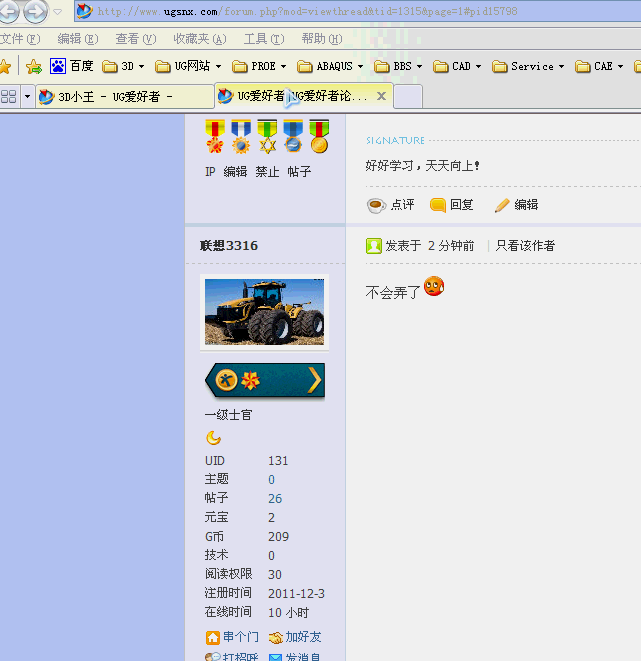The height and width of the screenshot is (661, 641).
Task: Open the 编辑(E) menu
Action: (x=78, y=39)
